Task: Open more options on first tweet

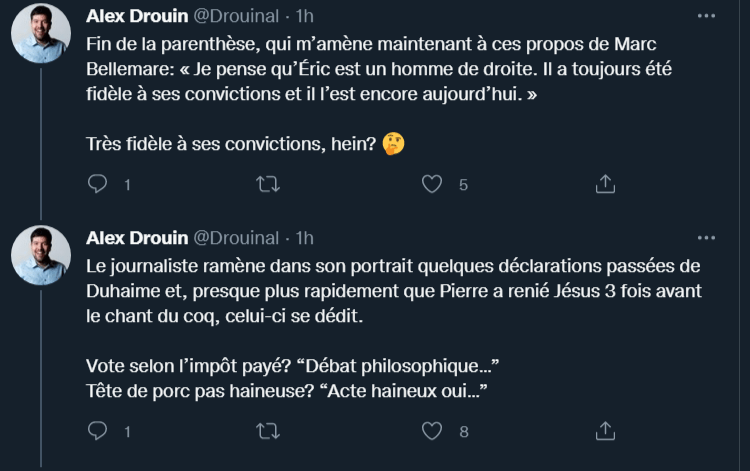Action: [706, 16]
